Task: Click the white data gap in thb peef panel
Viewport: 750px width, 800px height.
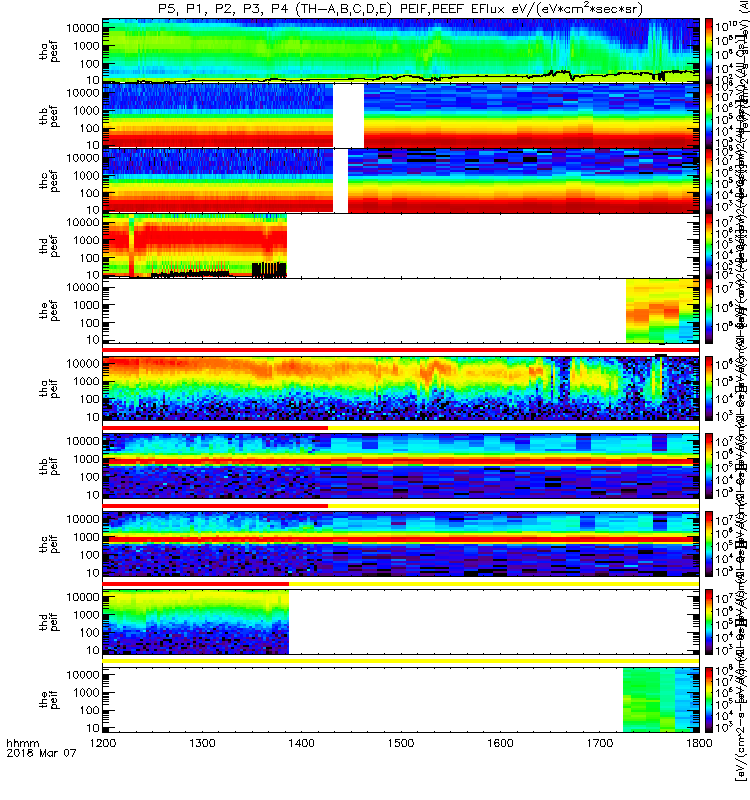Action: point(348,115)
